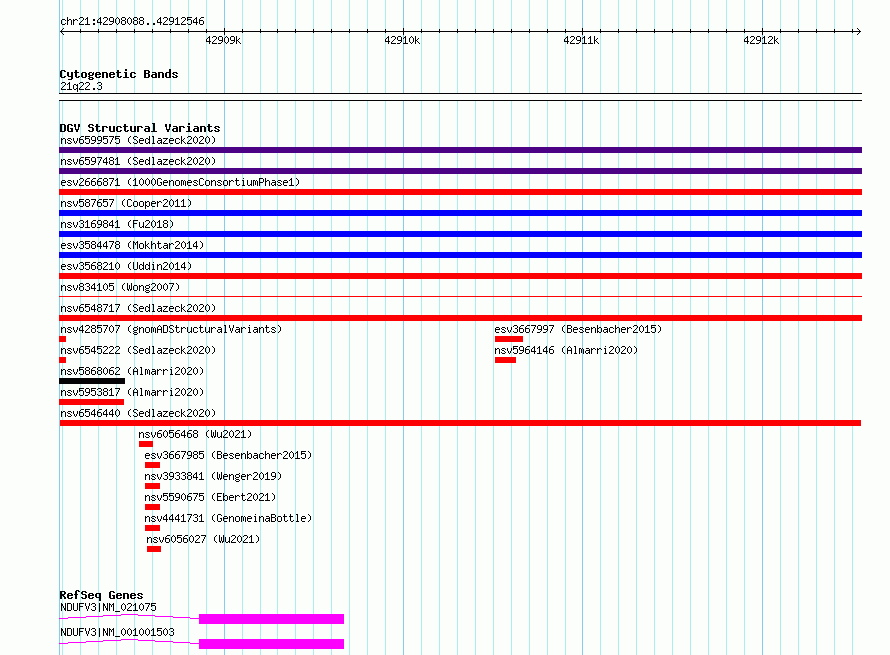The height and width of the screenshot is (655, 890).
Task: Open nsv5590675 (Ebert2021) variant label
Action: click(x=210, y=497)
